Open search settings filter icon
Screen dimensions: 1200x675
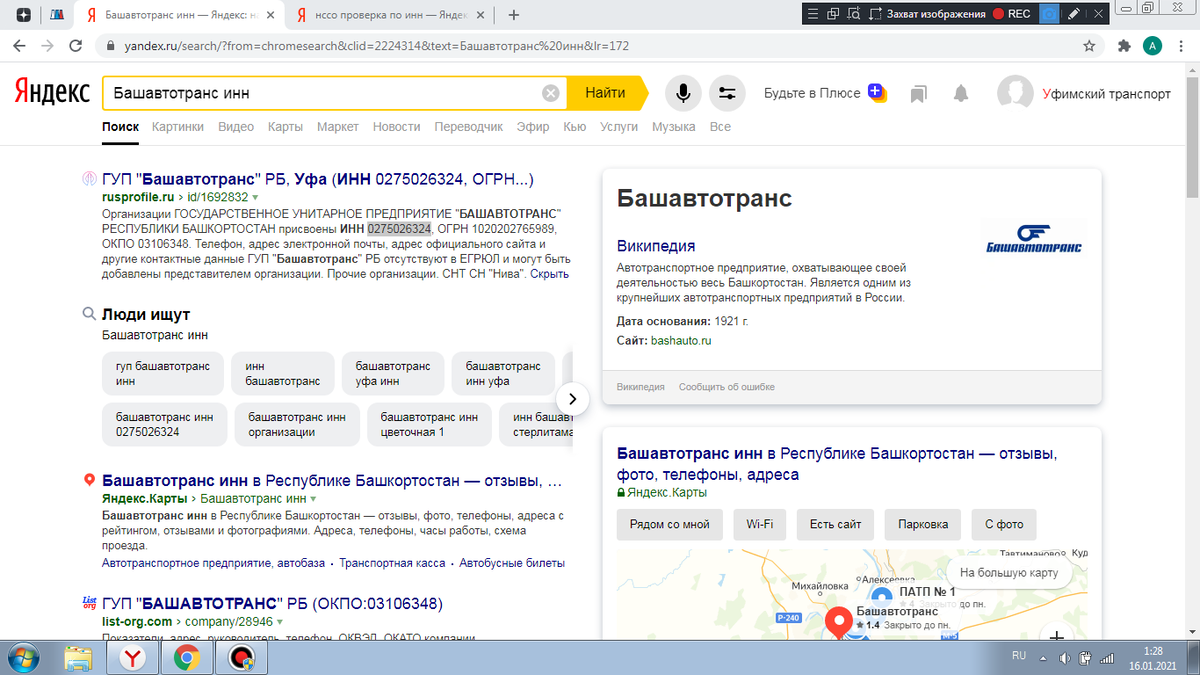point(727,93)
